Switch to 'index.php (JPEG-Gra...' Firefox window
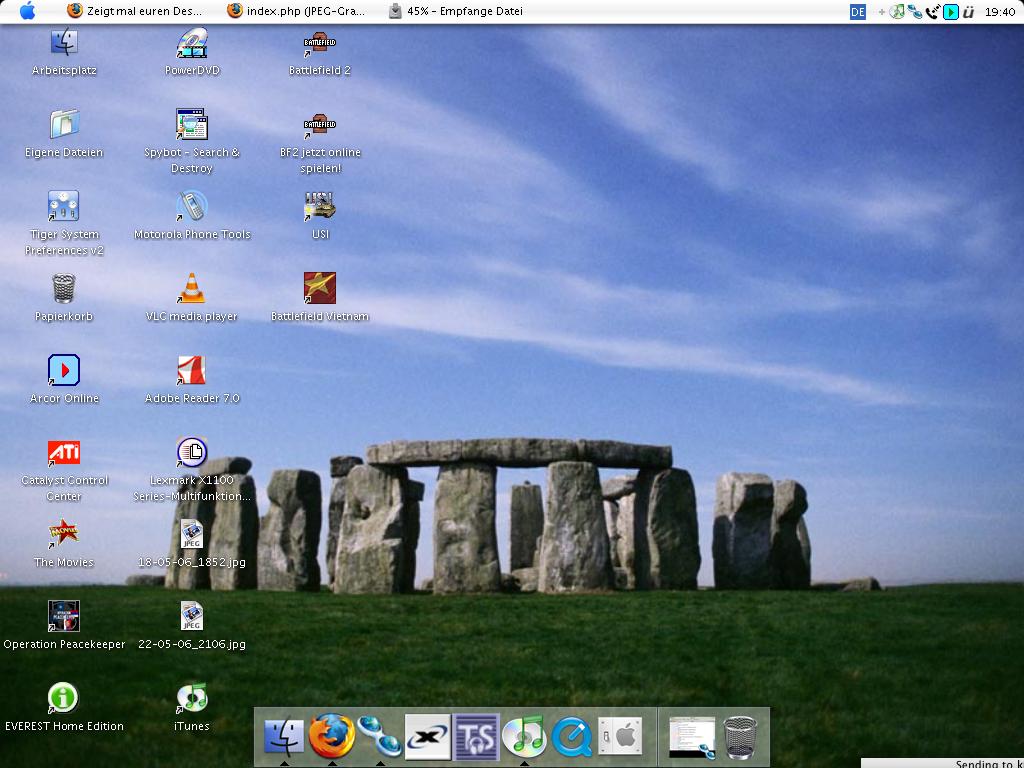1024x768 pixels. tap(296, 11)
